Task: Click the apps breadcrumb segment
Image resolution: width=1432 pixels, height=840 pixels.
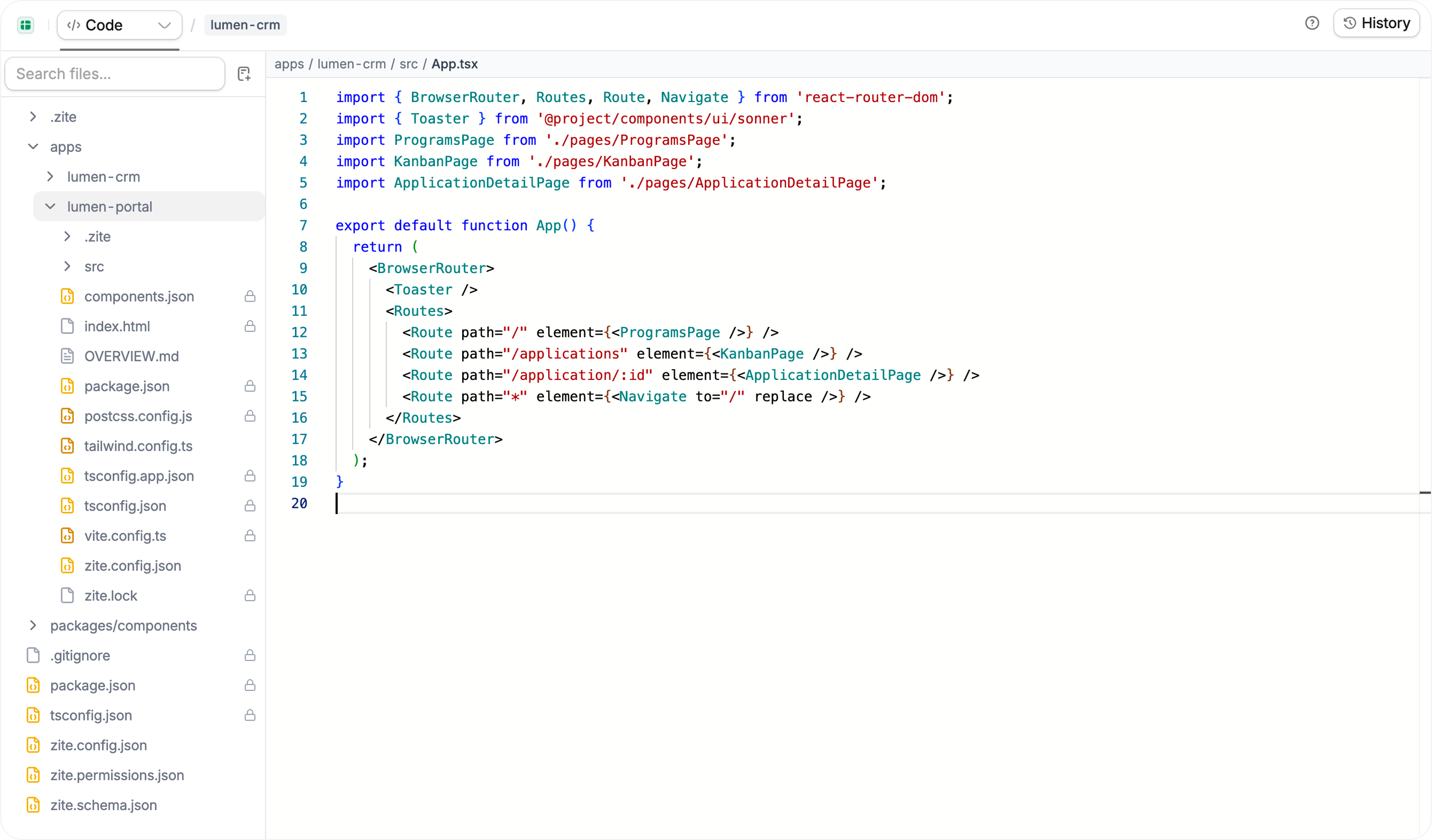Action: (289, 64)
